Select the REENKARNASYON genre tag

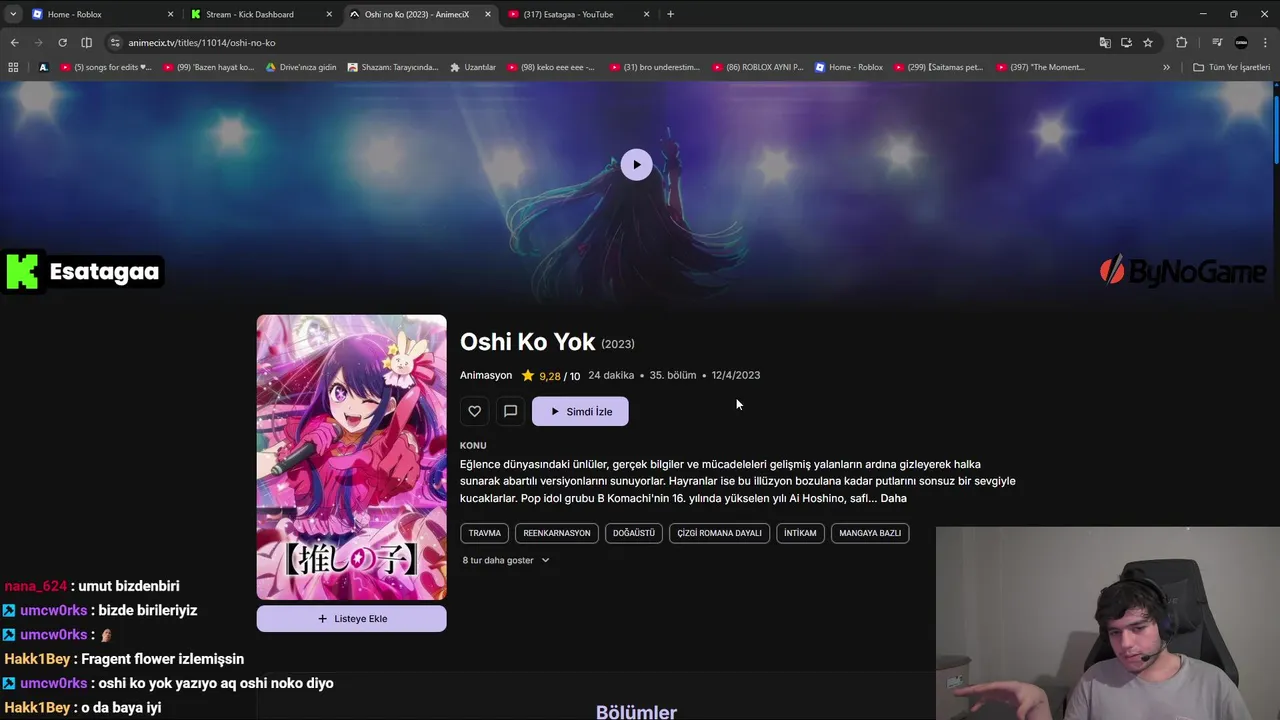click(x=557, y=533)
